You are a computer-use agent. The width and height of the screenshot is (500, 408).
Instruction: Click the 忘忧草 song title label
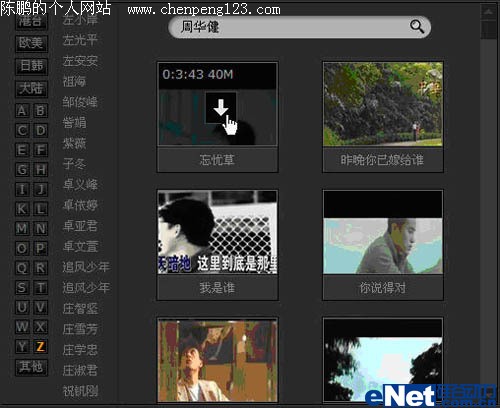217,160
